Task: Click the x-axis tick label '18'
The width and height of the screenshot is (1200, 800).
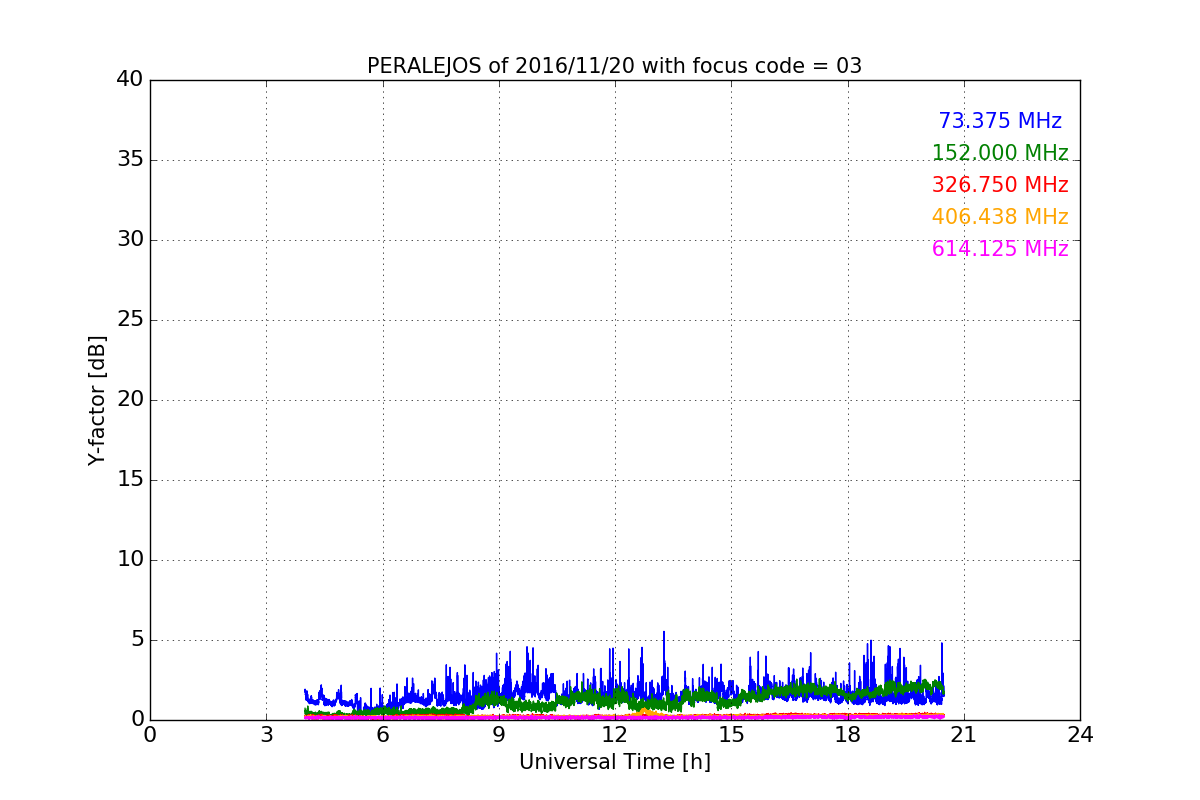Action: [x=847, y=735]
